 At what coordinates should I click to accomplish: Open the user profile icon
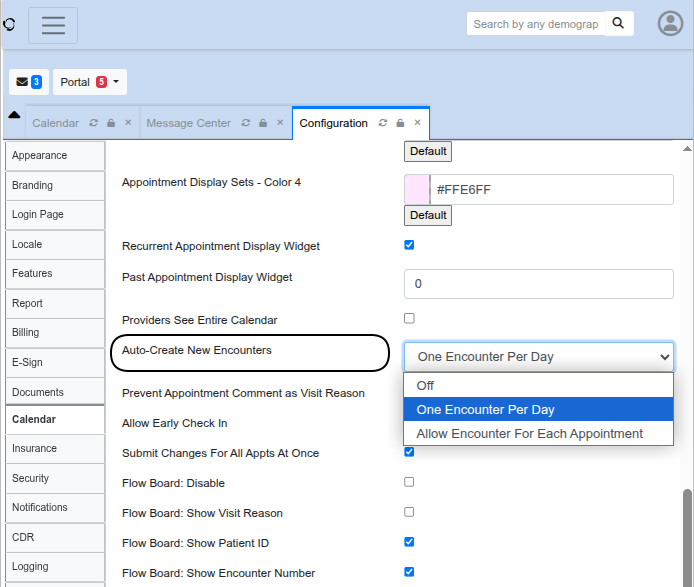[670, 24]
